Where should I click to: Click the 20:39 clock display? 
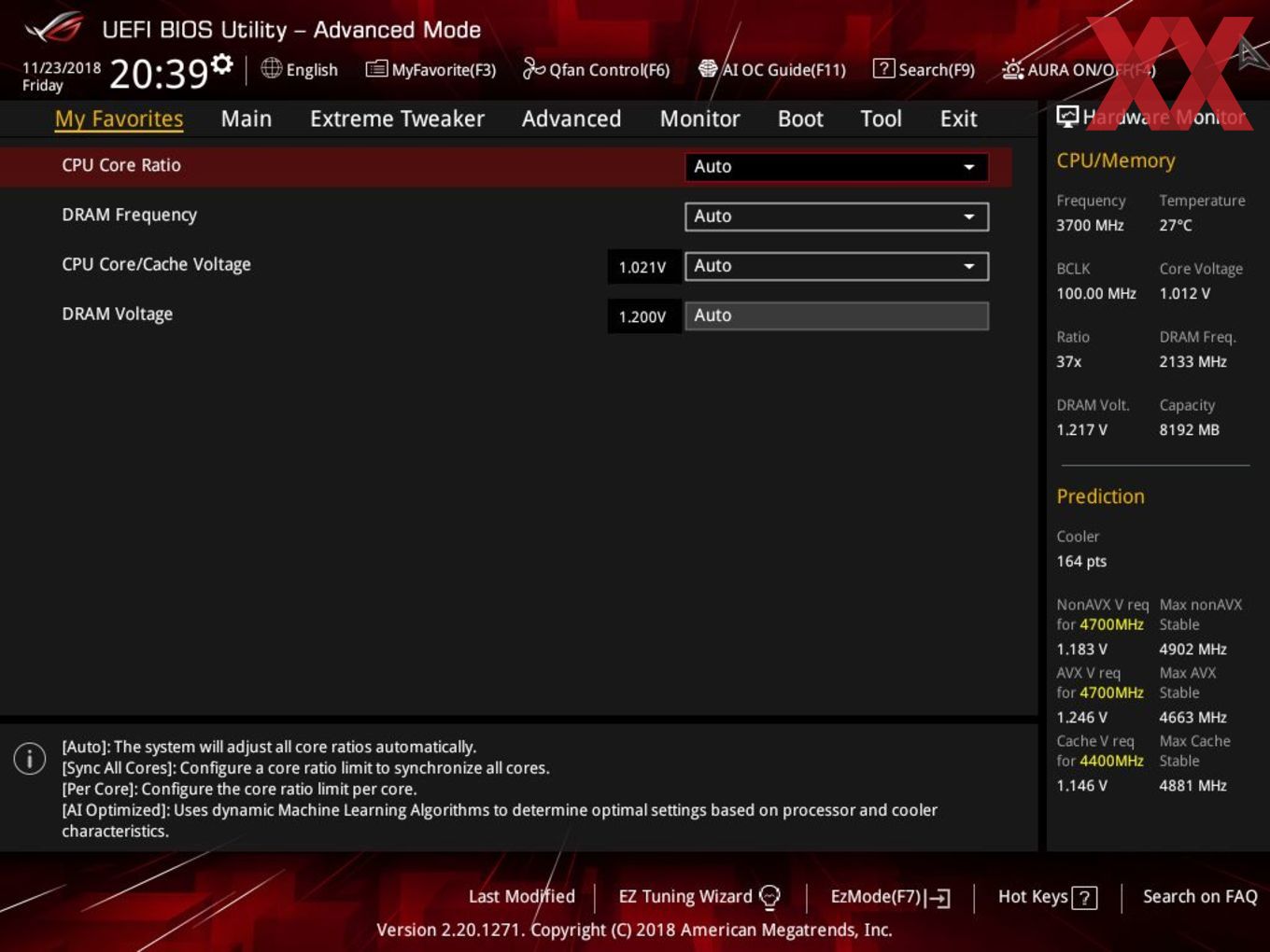click(159, 73)
